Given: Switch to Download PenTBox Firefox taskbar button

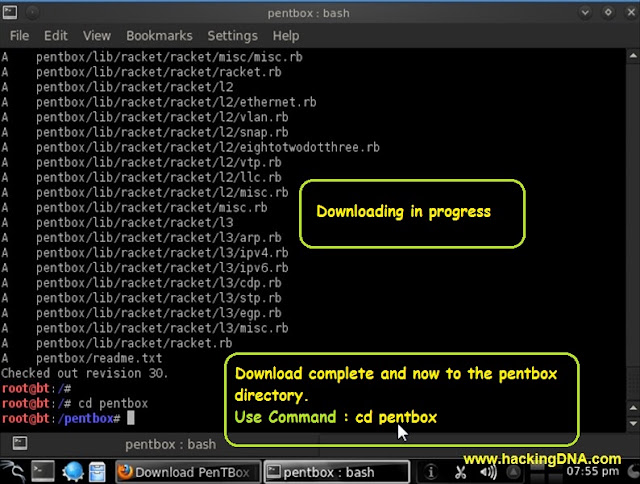Looking at the screenshot, I should [x=188, y=472].
